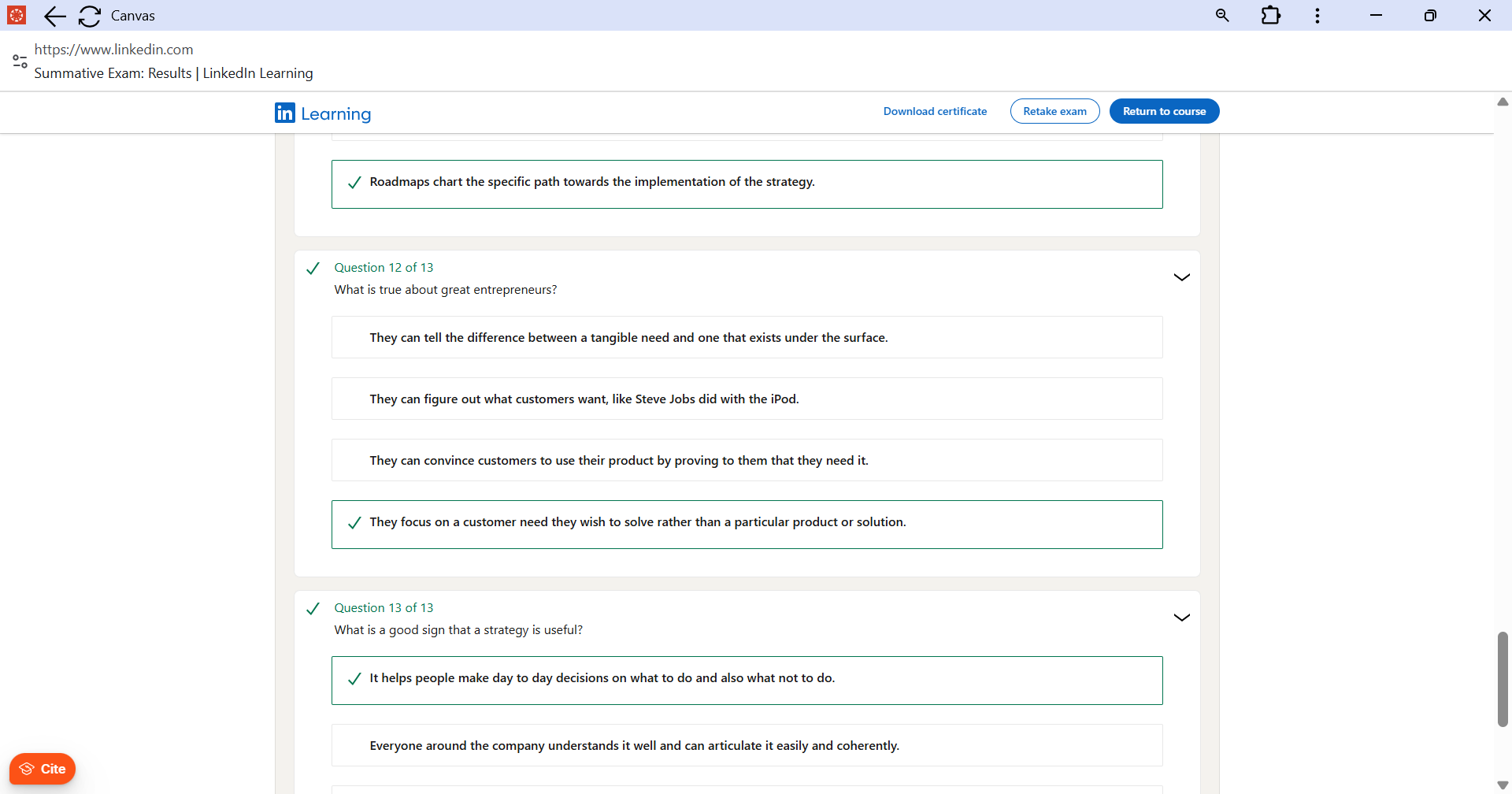Open the LinkedIn Learning home link
Image resolution: width=1512 pixels, height=794 pixels.
click(323, 113)
